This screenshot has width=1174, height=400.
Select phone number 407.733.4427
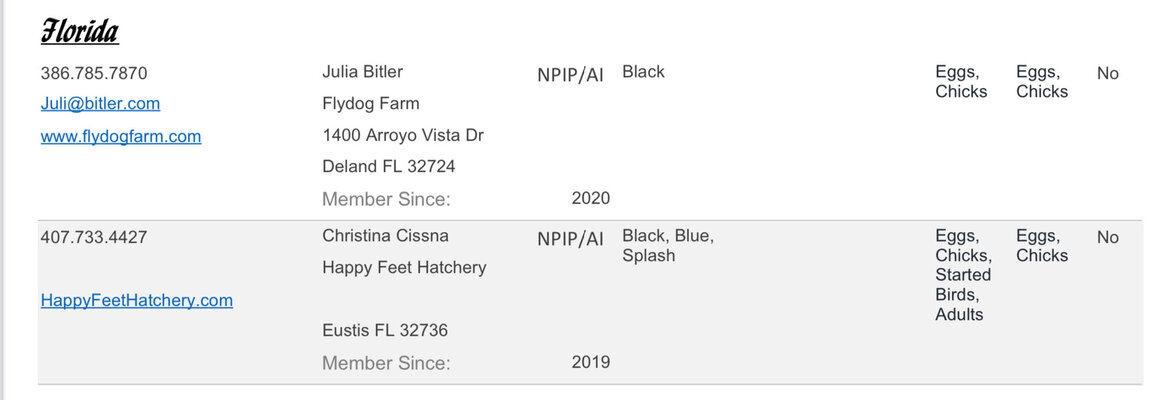click(x=94, y=237)
